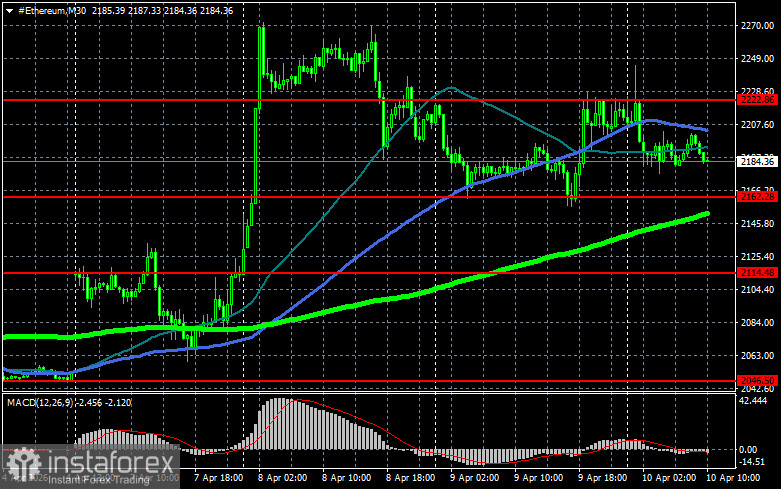
Task: Click the -14.51 MACD scale value
Action: click(x=752, y=462)
